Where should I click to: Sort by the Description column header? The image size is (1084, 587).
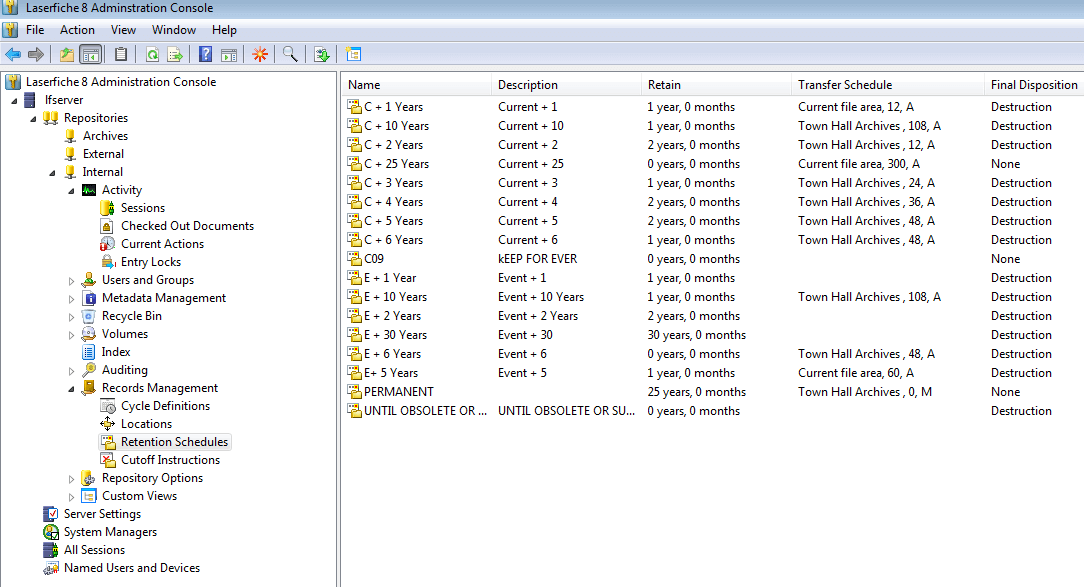[566, 84]
